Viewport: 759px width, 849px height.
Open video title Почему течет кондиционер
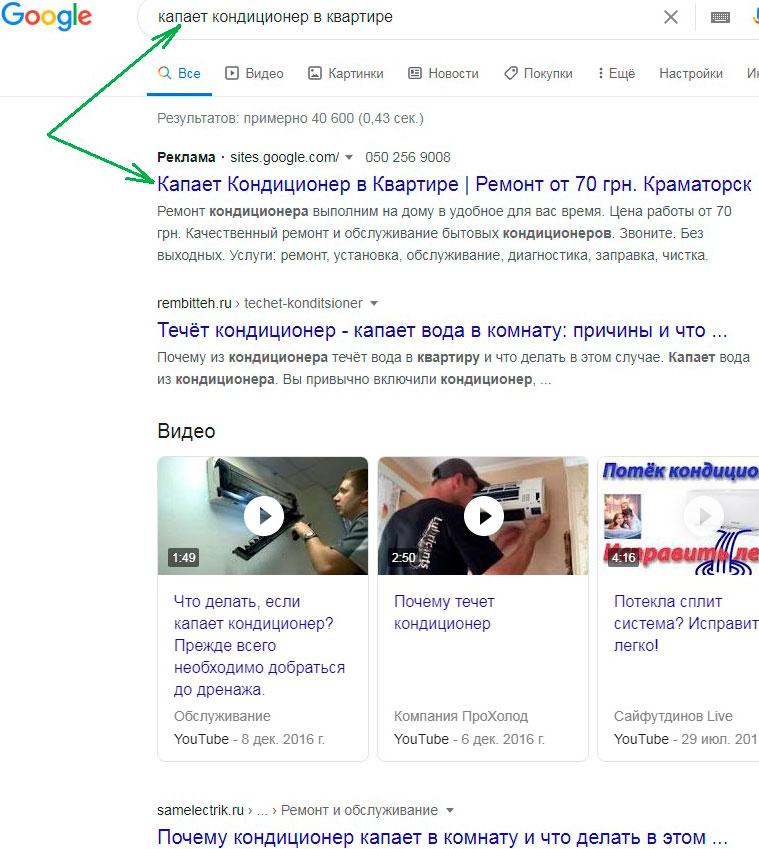(444, 612)
